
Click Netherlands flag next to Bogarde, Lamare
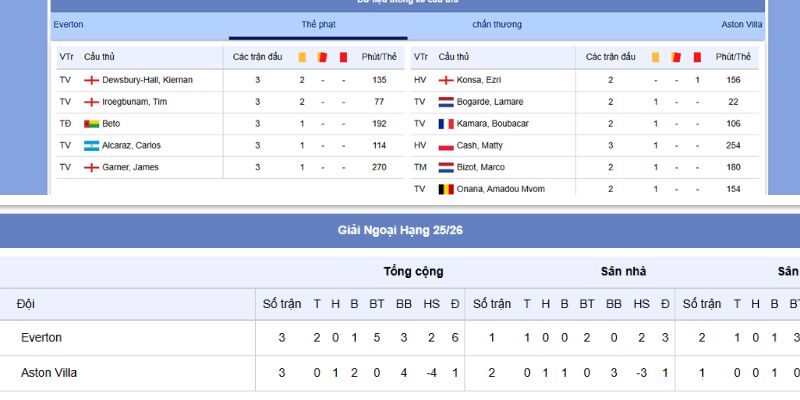click(446, 102)
